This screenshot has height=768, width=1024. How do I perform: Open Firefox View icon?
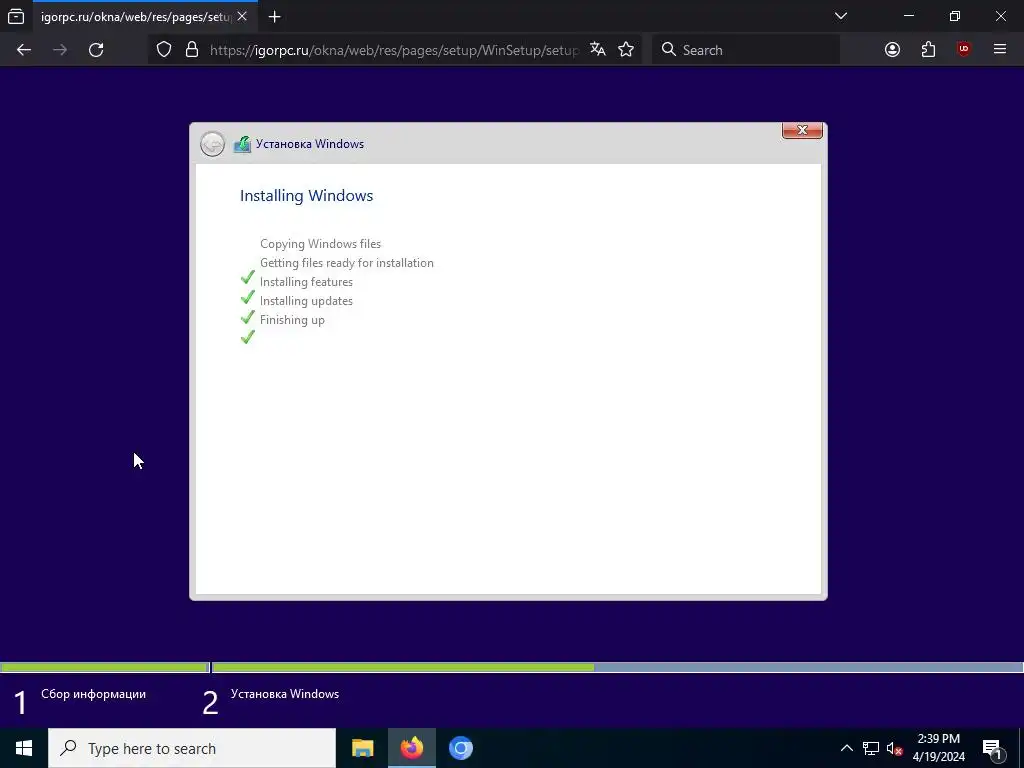point(16,16)
